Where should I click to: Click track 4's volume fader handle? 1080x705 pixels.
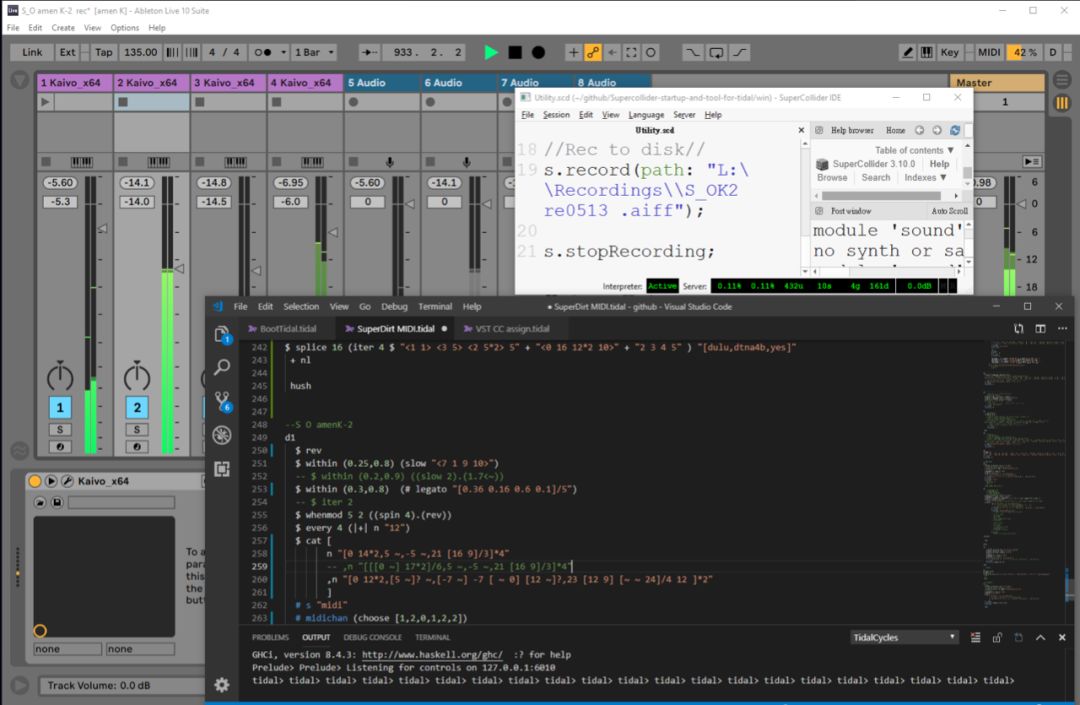pyautogui.click(x=333, y=232)
